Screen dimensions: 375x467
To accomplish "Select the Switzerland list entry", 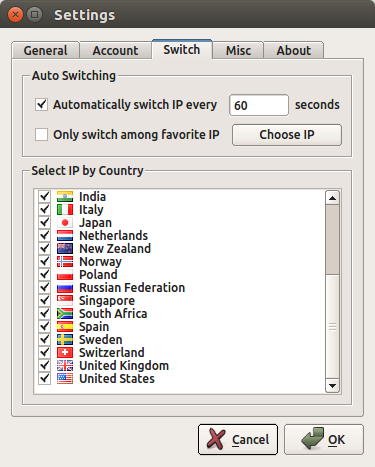I will tap(112, 353).
